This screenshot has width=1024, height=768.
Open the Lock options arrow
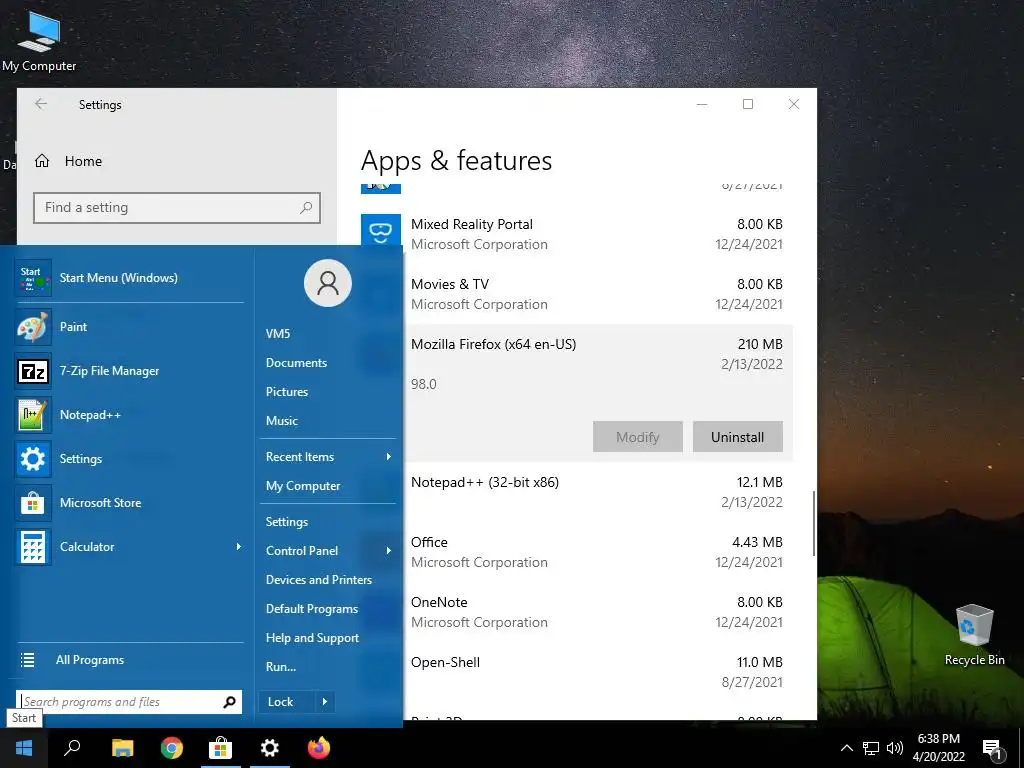point(325,701)
